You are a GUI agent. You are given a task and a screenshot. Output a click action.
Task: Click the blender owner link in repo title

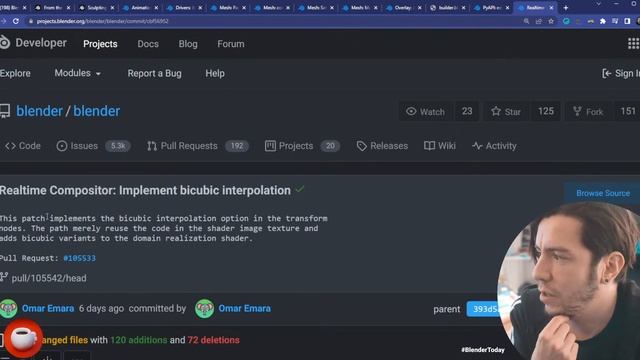[39, 111]
